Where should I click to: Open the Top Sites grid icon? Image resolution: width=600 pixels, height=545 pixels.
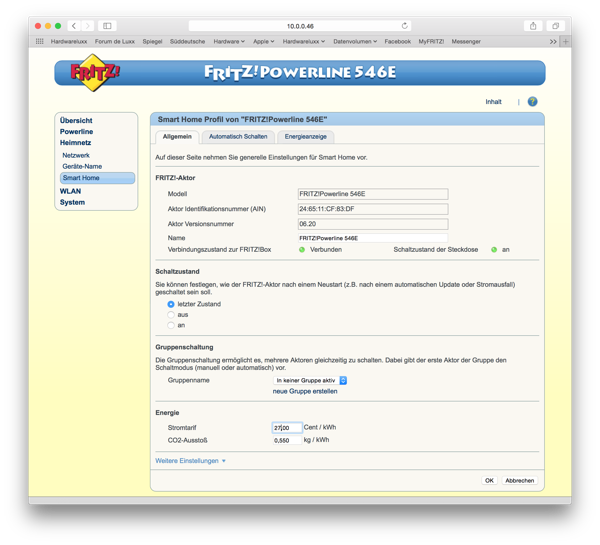[x=39, y=41]
